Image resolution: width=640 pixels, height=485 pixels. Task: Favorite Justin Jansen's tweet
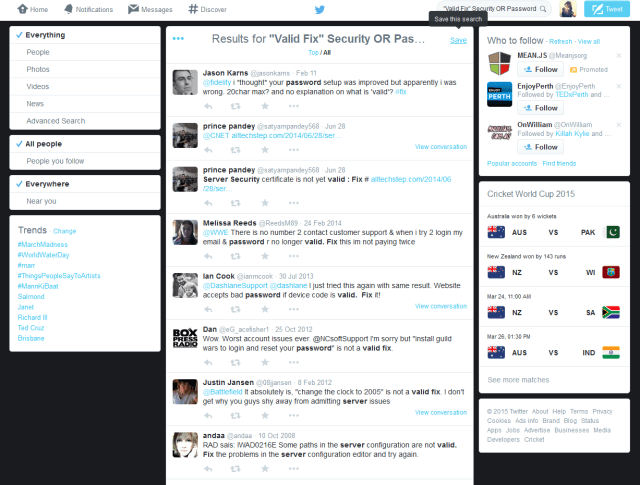[x=265, y=416]
